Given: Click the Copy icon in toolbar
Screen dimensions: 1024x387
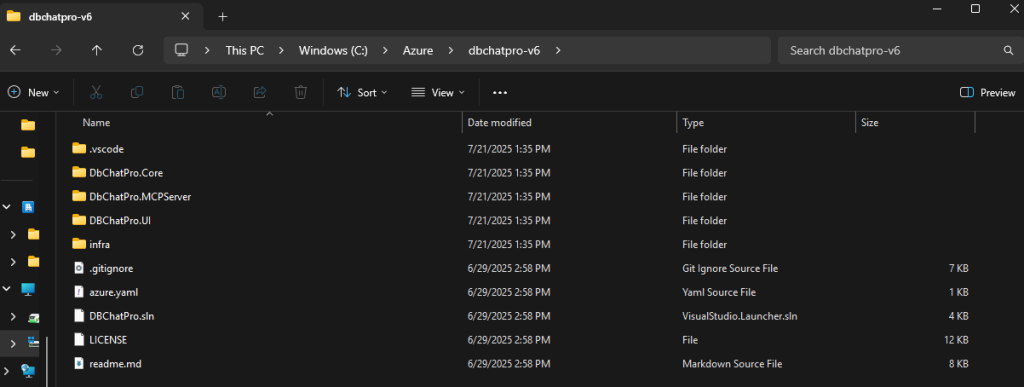Looking at the screenshot, I should tap(136, 93).
